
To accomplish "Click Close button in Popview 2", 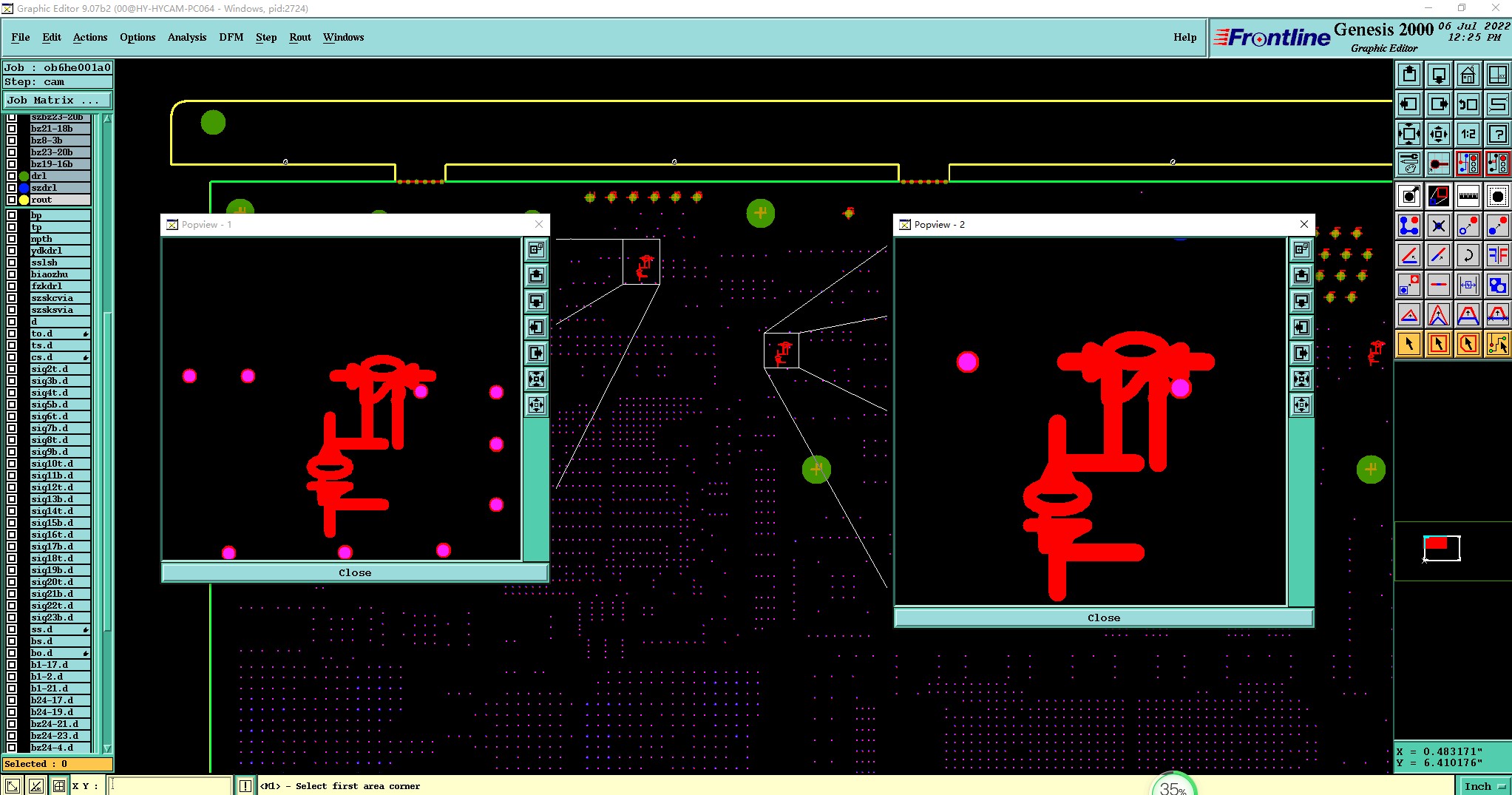I will coord(1104,618).
